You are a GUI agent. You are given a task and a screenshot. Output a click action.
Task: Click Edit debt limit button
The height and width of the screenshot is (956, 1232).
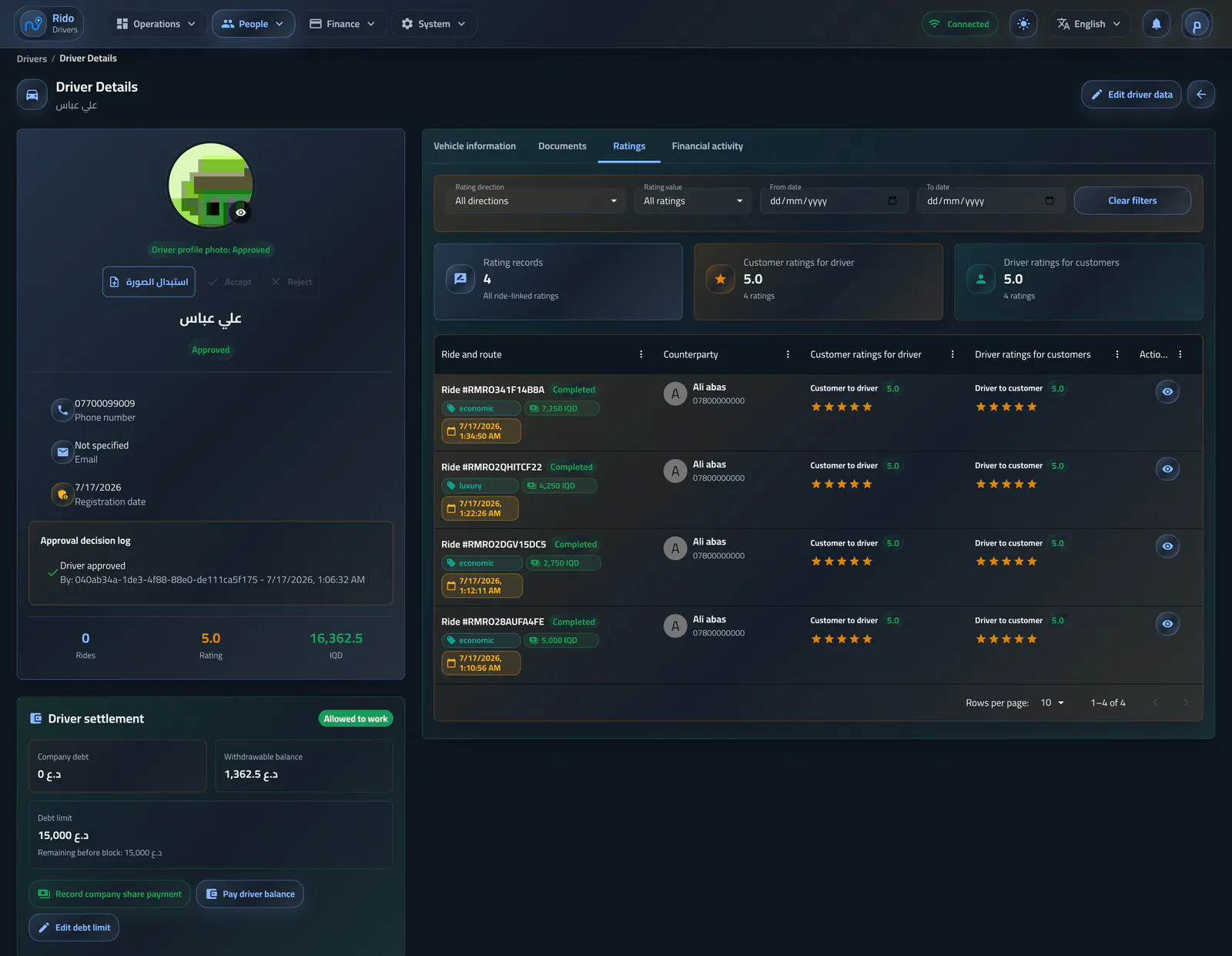74,927
